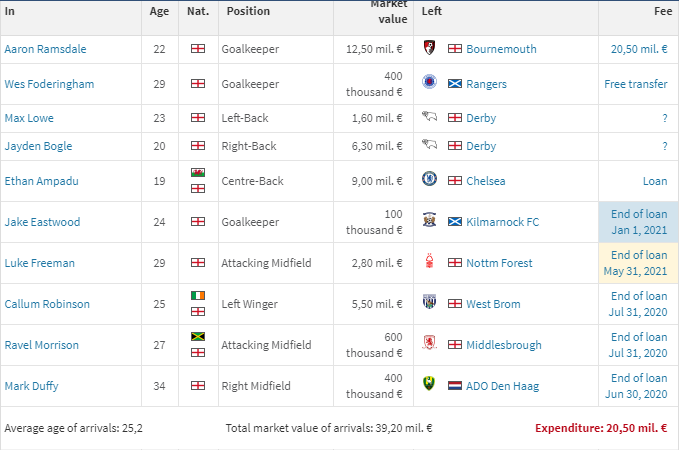Image resolution: width=679 pixels, height=450 pixels.
Task: Select the Jayden Bogle player link
Action: [38, 146]
